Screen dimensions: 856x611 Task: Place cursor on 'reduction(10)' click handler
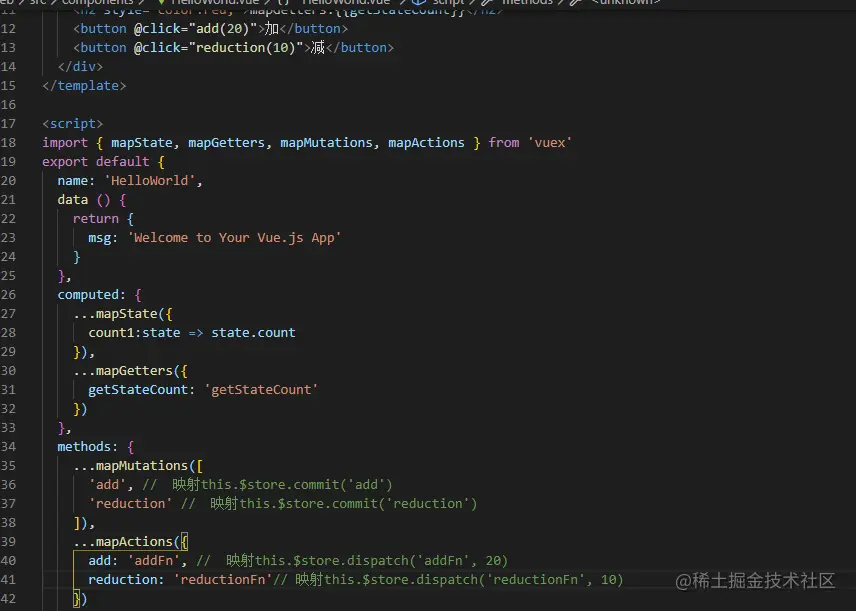tap(245, 48)
